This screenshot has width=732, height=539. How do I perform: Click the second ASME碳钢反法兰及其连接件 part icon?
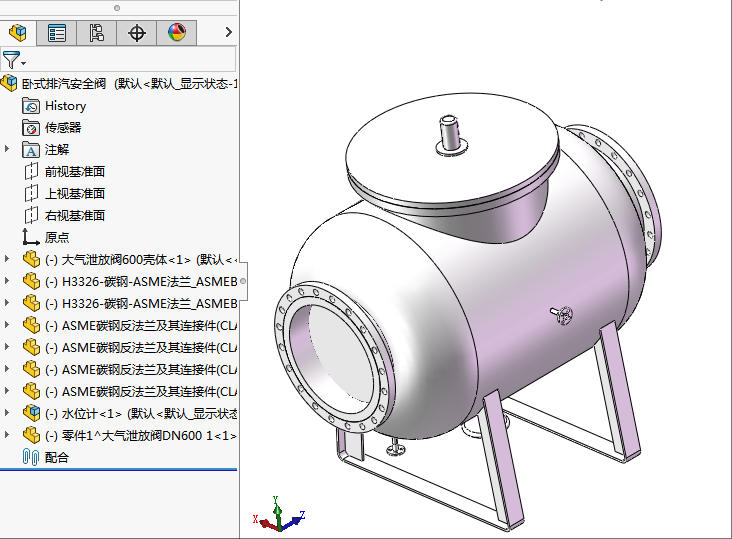tap(31, 347)
